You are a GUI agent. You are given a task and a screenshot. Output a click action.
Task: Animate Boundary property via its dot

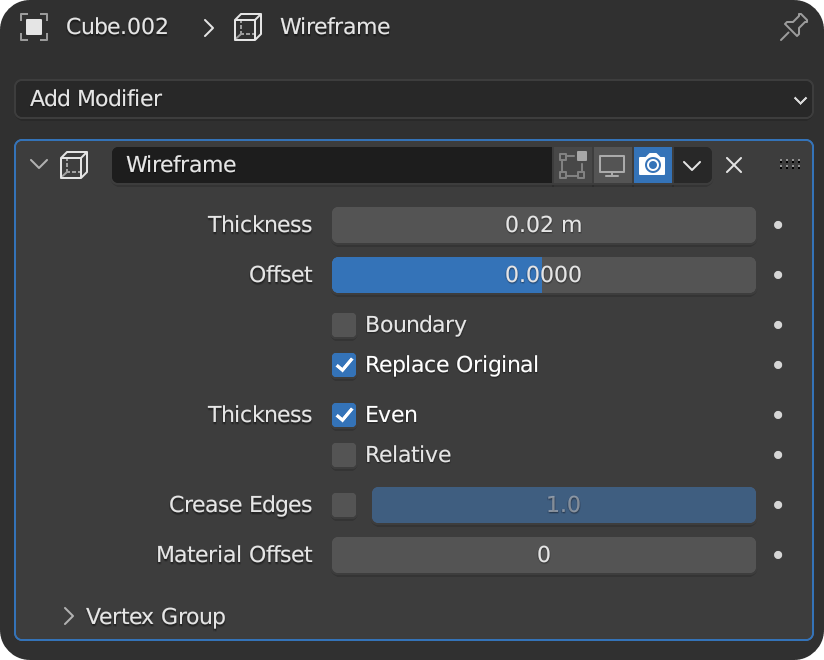pyautogui.click(x=778, y=325)
